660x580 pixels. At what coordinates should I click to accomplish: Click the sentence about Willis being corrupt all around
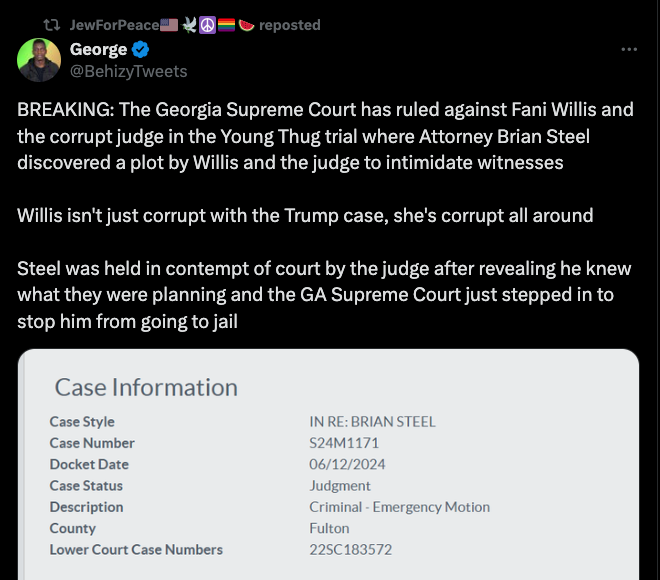pyautogui.click(x=305, y=215)
